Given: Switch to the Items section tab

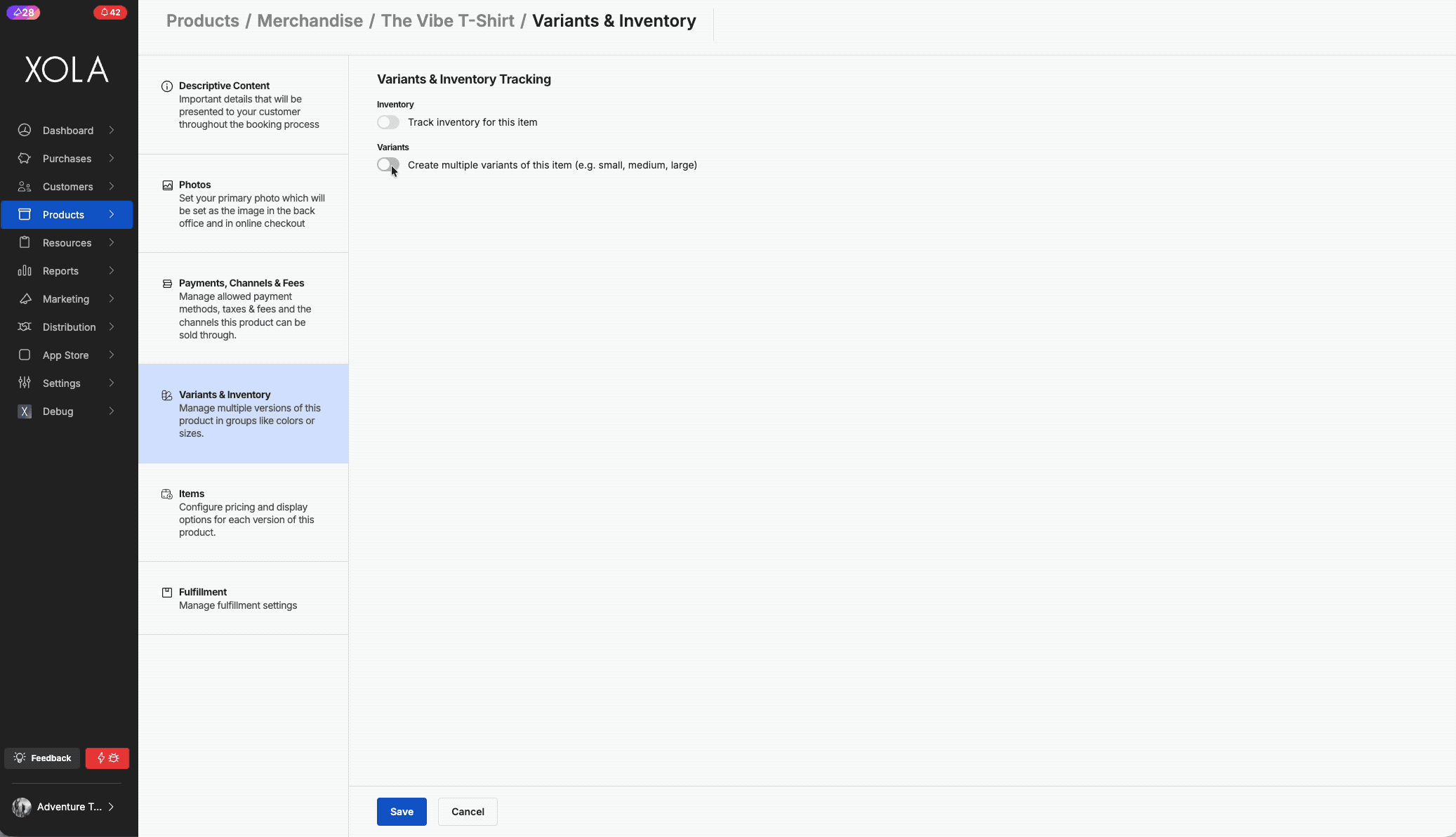Looking at the screenshot, I should click(x=243, y=513).
